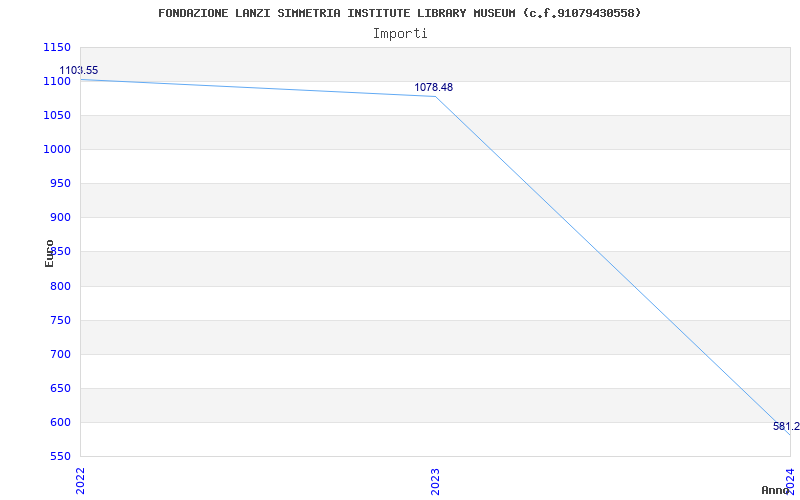800x500 pixels.
Task: Click the 600 y-axis value
Action: (x=60, y=422)
